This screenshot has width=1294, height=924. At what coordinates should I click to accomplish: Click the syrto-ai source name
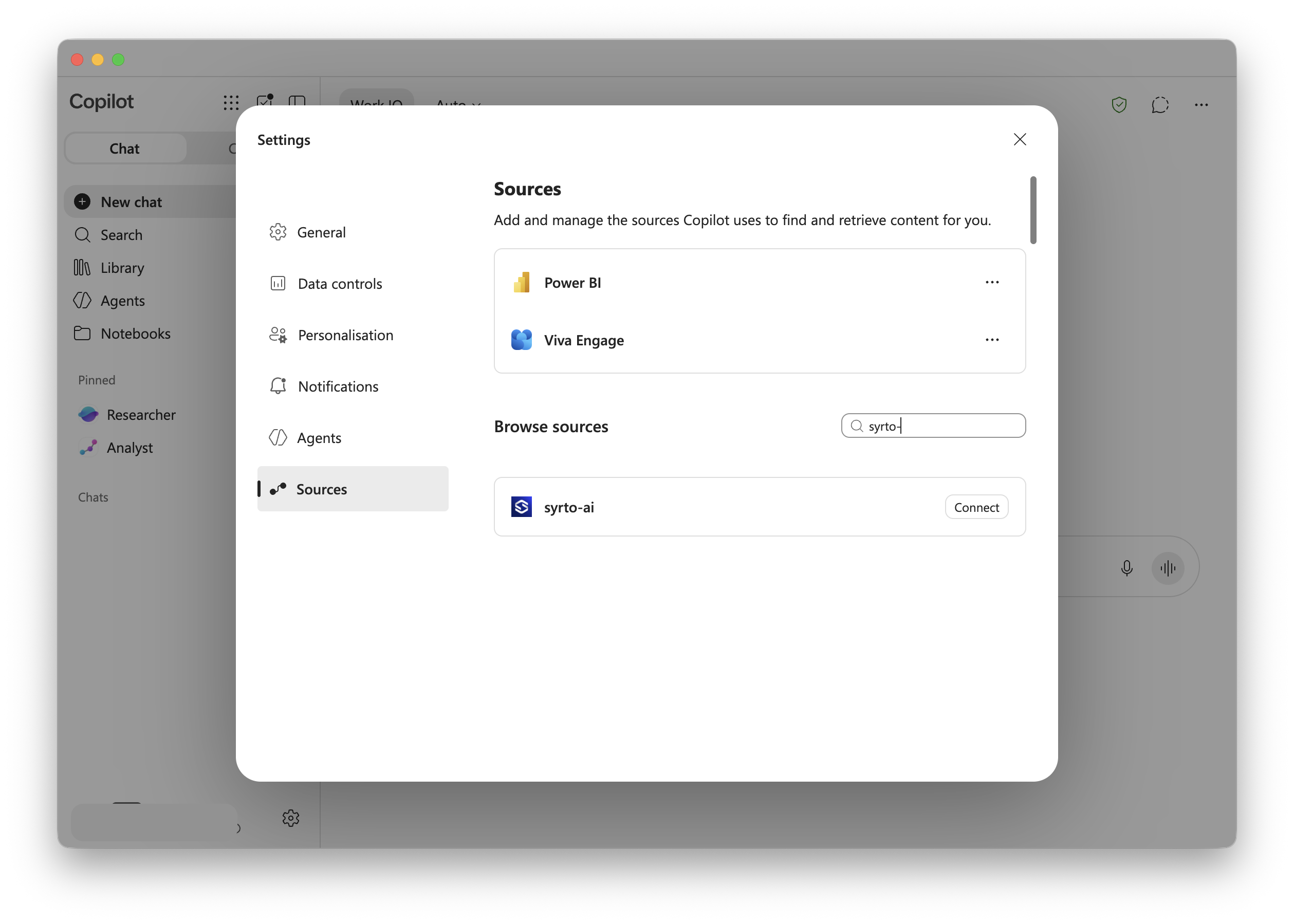[569, 507]
